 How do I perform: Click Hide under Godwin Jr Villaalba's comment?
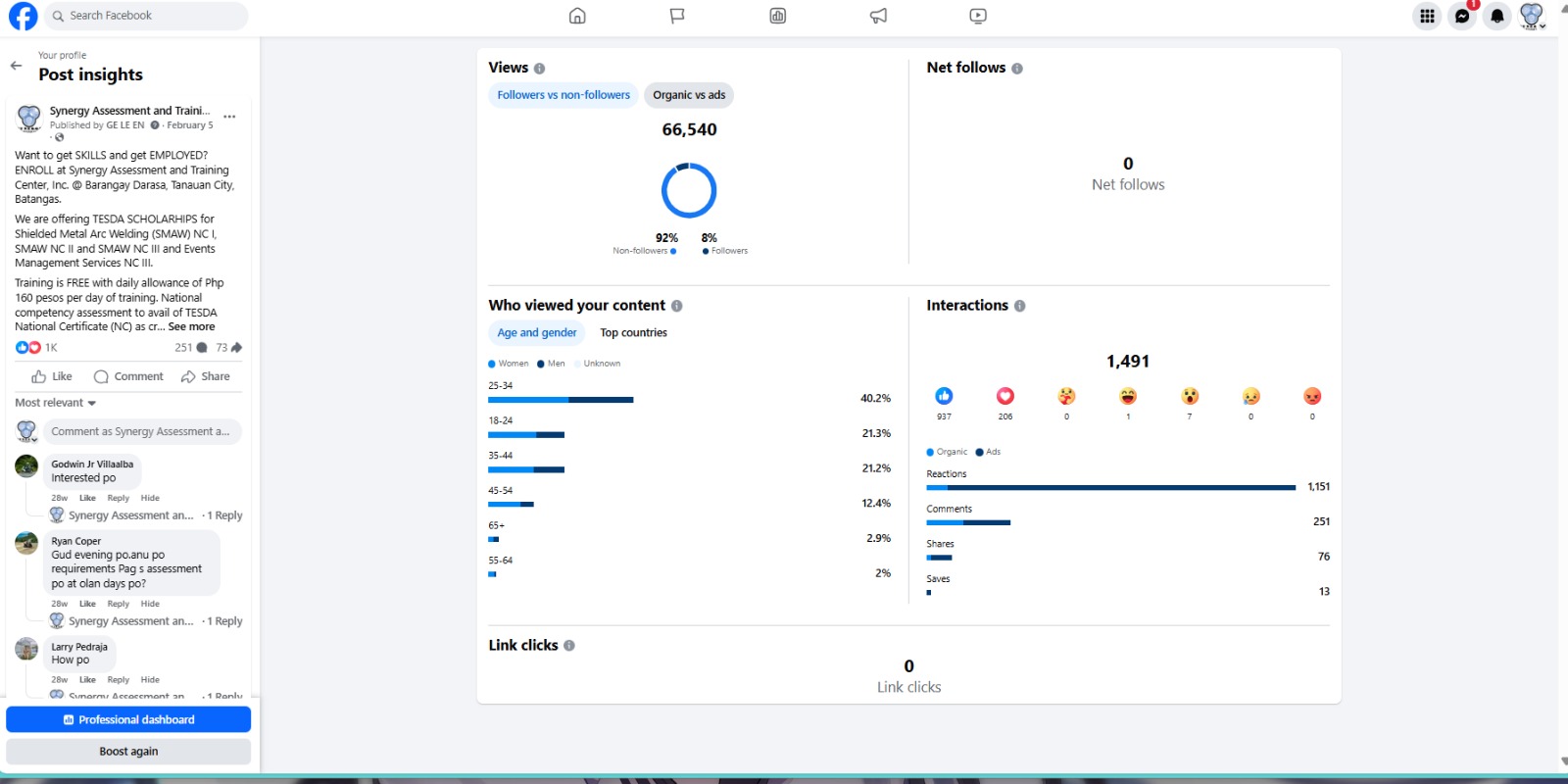[150, 498]
